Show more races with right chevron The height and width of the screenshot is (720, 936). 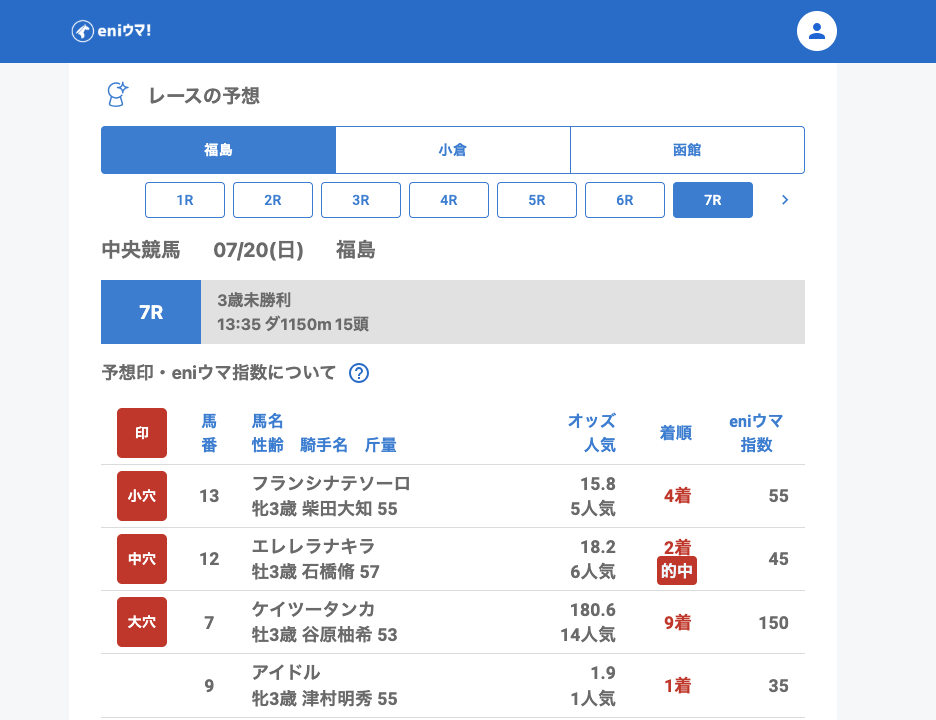tap(785, 200)
